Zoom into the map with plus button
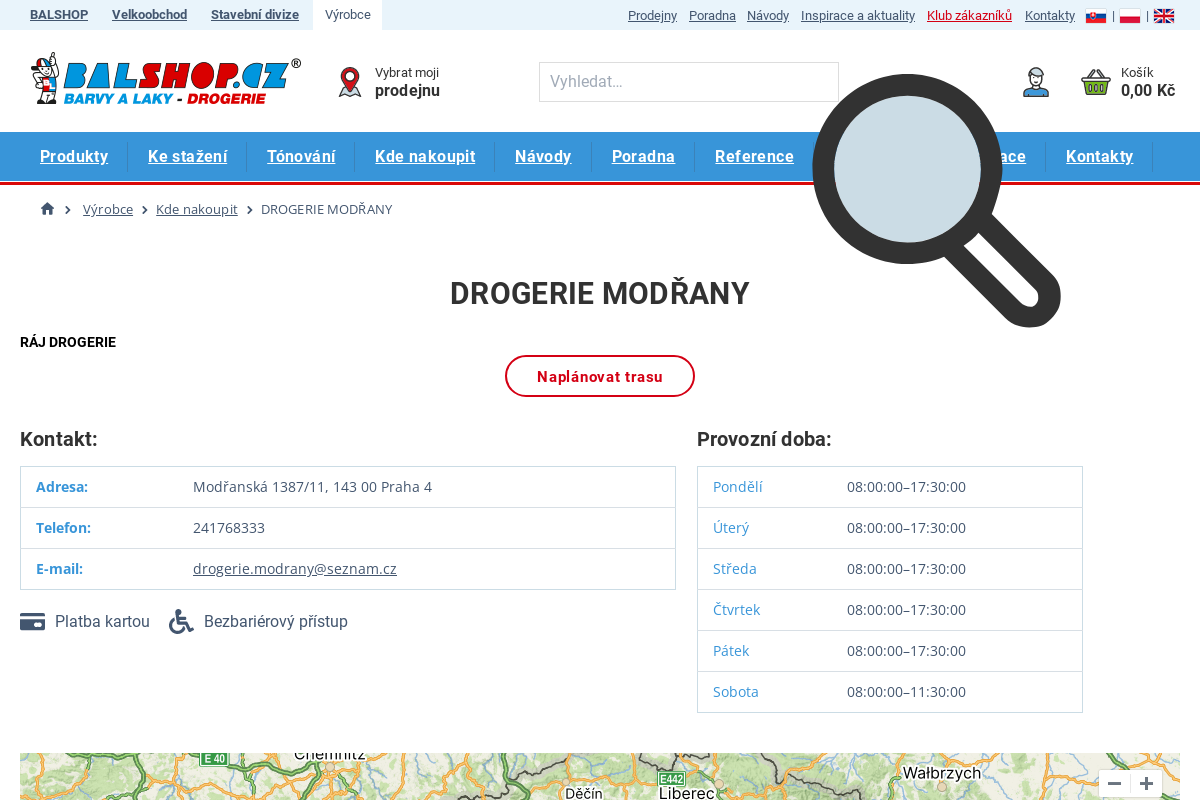1200x800 pixels. [1146, 784]
